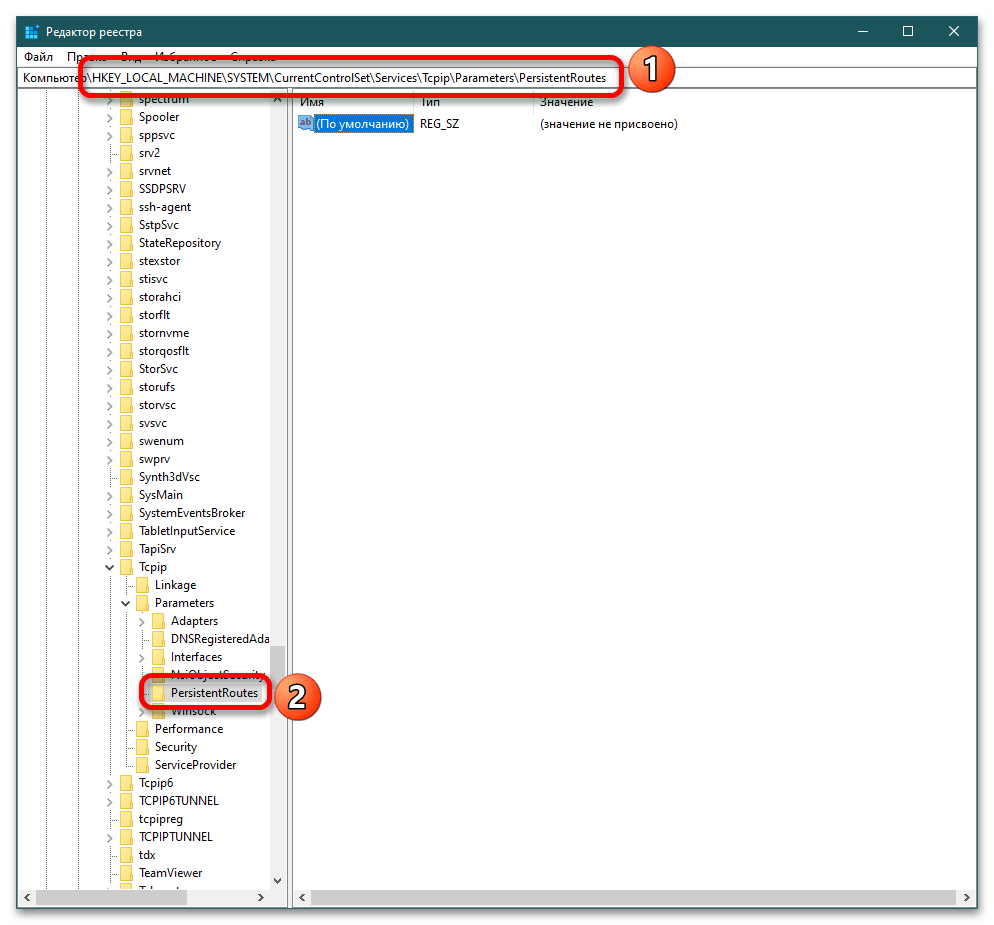Click values pane horizontal scrollbar track

tap(633, 898)
